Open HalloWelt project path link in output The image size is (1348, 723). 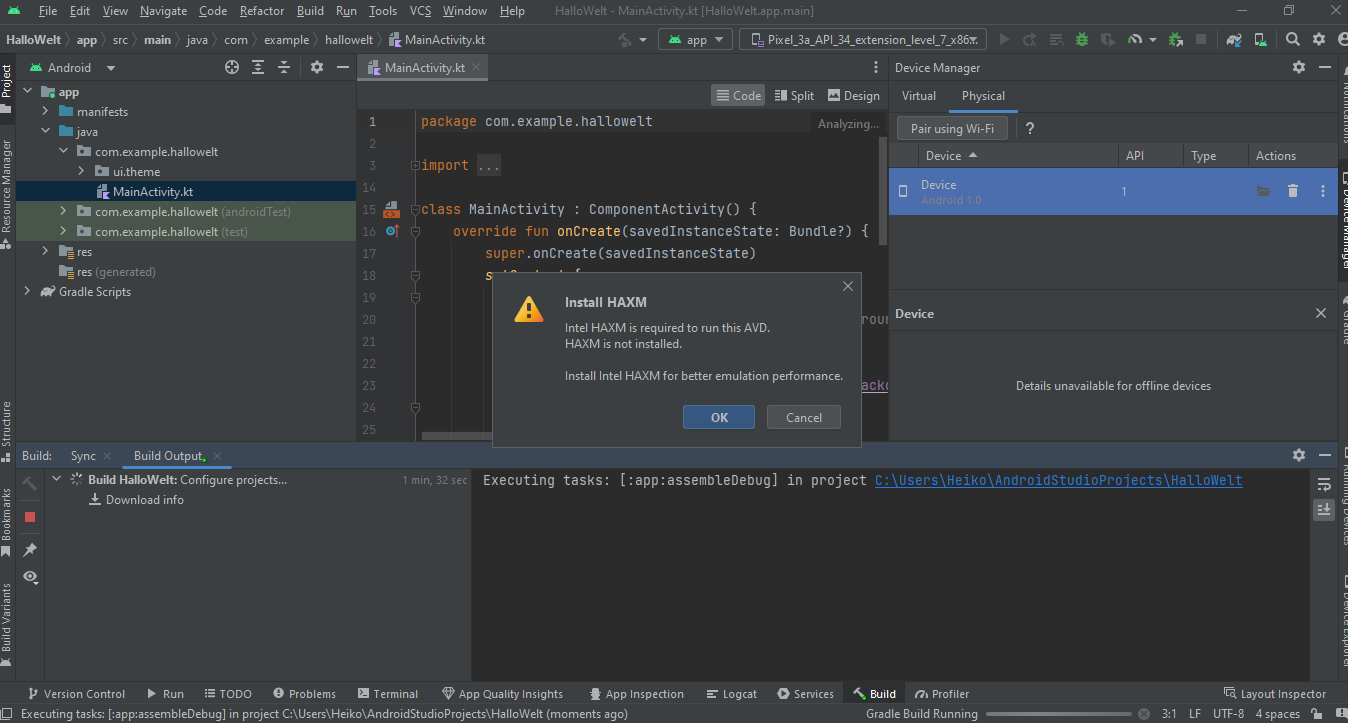click(1058, 481)
